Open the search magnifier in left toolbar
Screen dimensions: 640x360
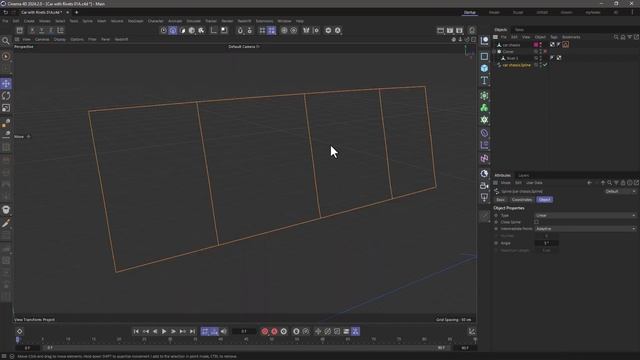(6, 41)
